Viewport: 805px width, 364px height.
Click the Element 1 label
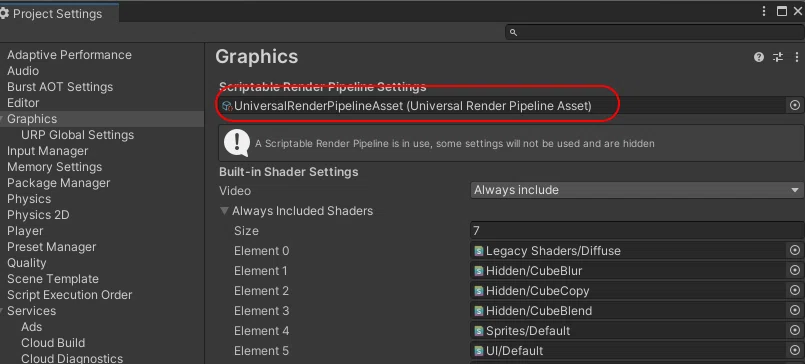pos(260,271)
